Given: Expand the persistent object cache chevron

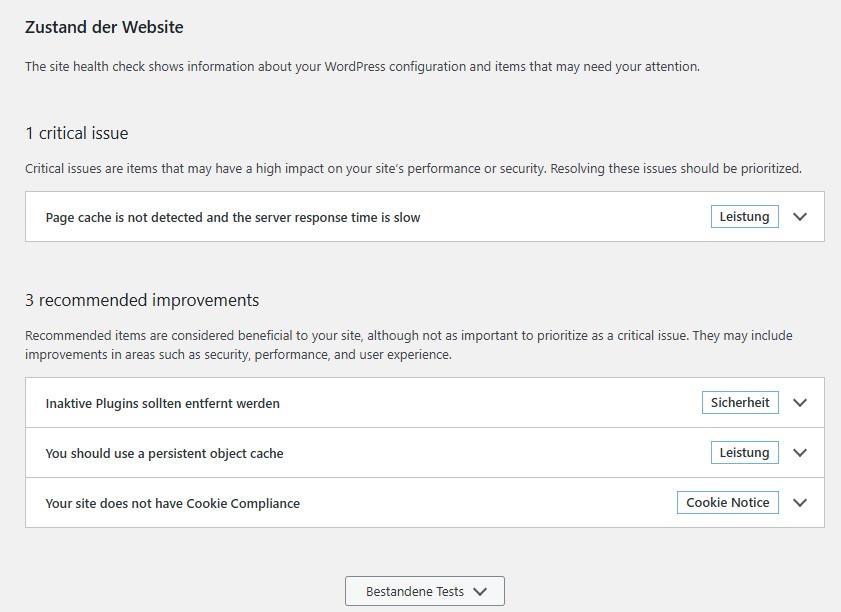Looking at the screenshot, I should [x=799, y=453].
